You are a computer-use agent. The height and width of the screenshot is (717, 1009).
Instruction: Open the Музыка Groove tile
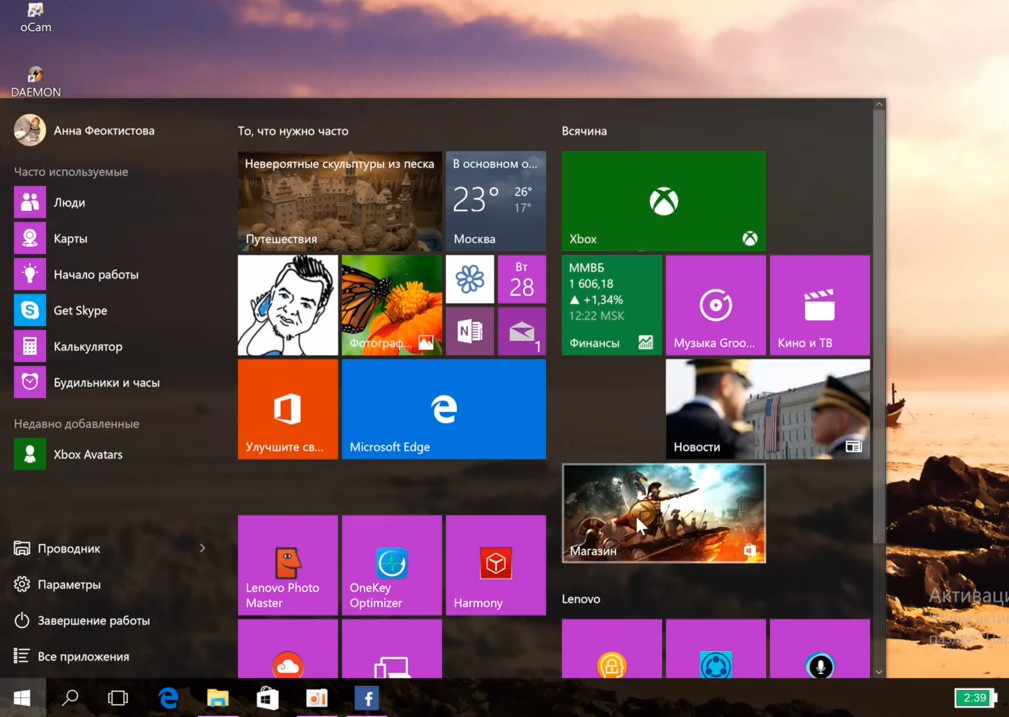tap(715, 305)
